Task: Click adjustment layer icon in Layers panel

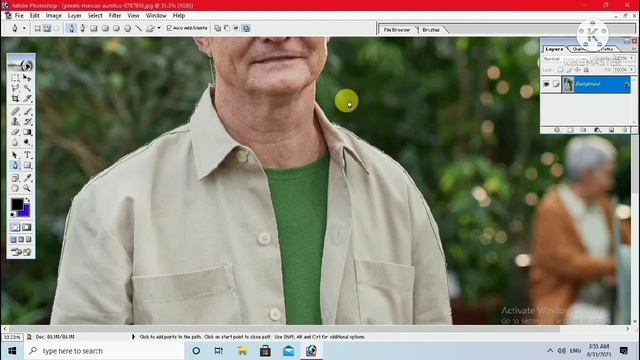Action: coord(598,130)
